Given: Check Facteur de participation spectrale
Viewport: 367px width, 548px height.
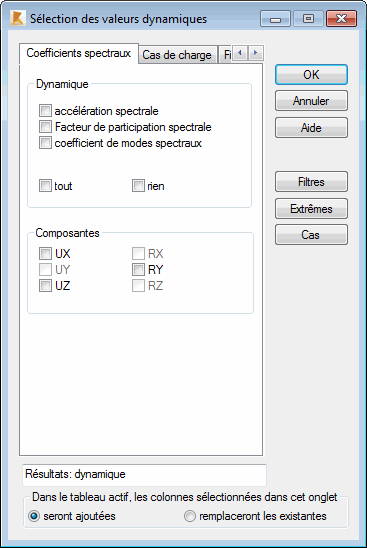Looking at the screenshot, I should [45, 127].
